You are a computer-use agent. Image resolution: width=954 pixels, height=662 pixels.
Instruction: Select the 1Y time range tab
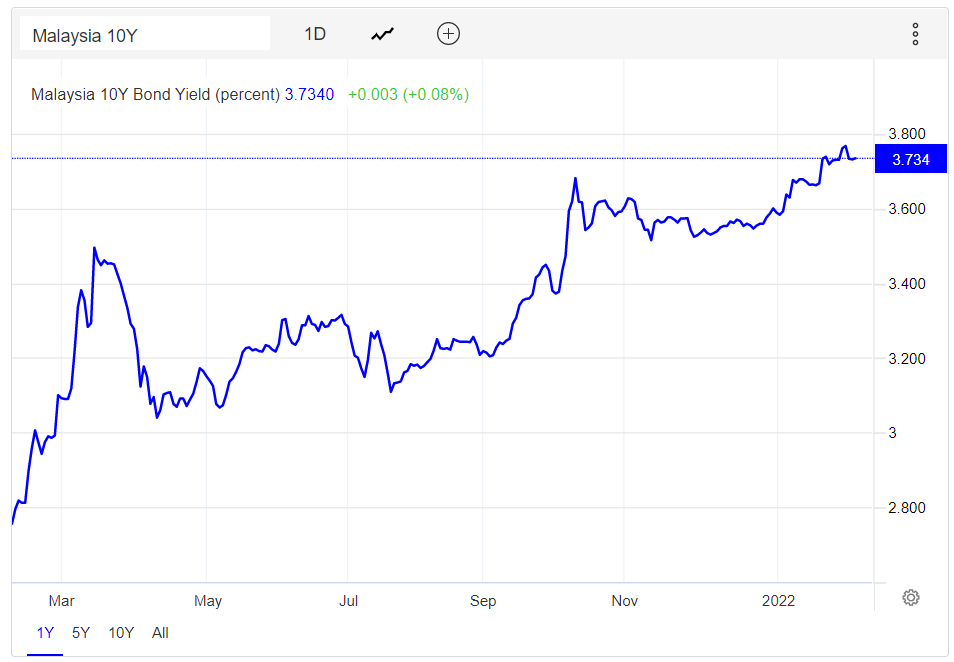45,633
